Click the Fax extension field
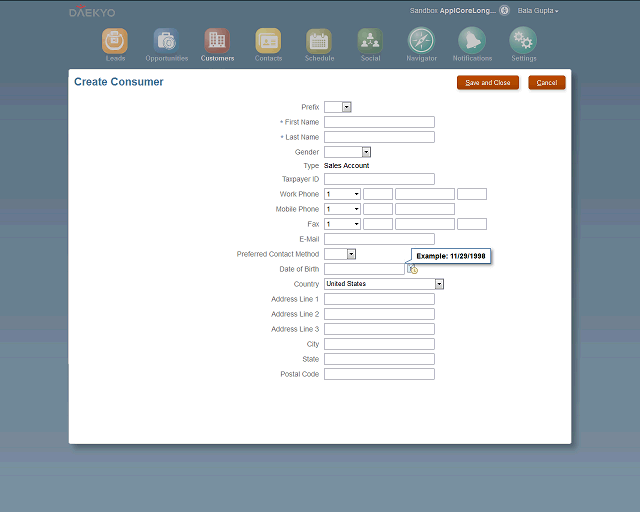Image resolution: width=640 pixels, height=512 pixels. (x=472, y=224)
